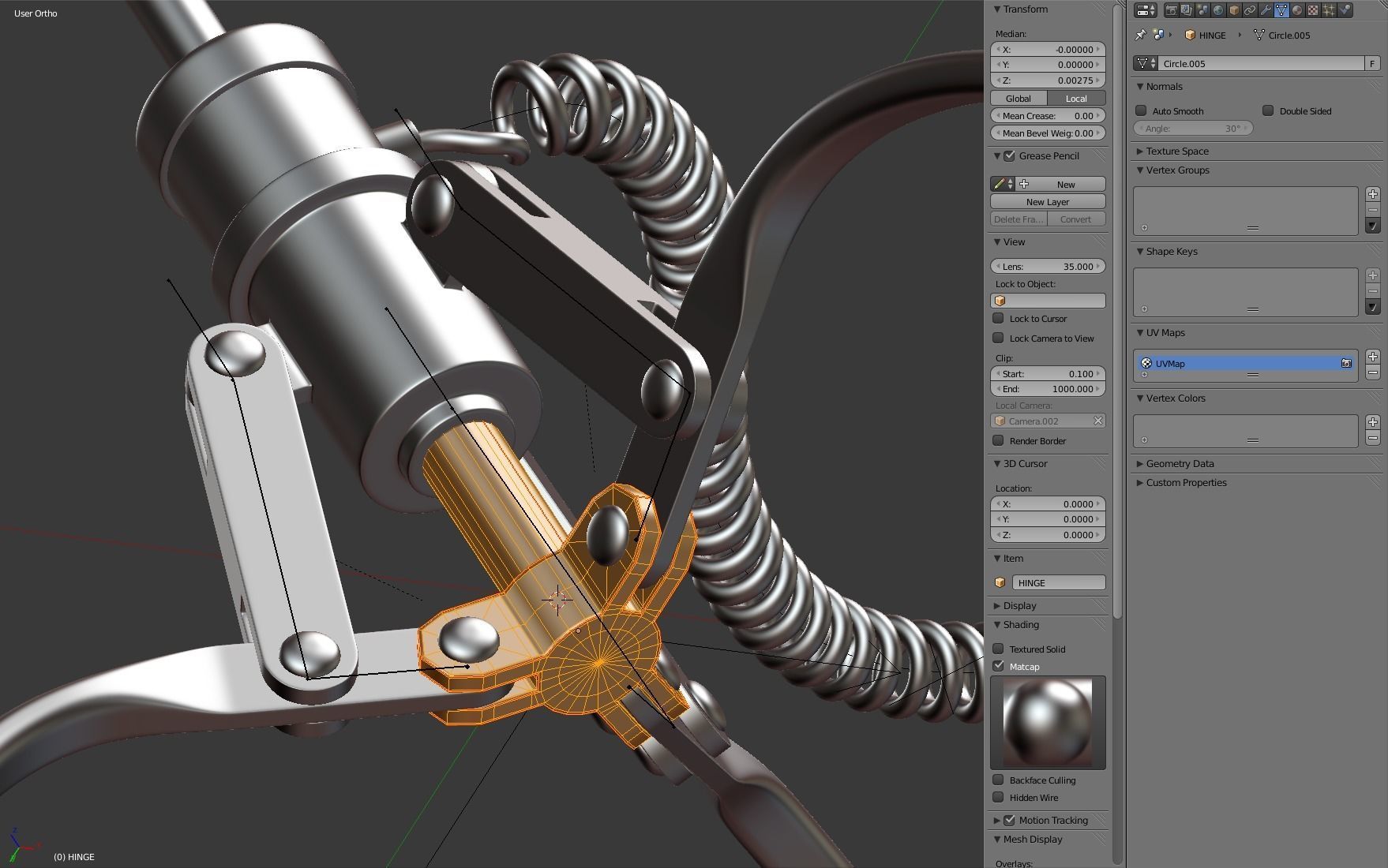Viewport: 1388px width, 868px height.
Task: Add a vertex color layer with plus
Action: (1373, 422)
